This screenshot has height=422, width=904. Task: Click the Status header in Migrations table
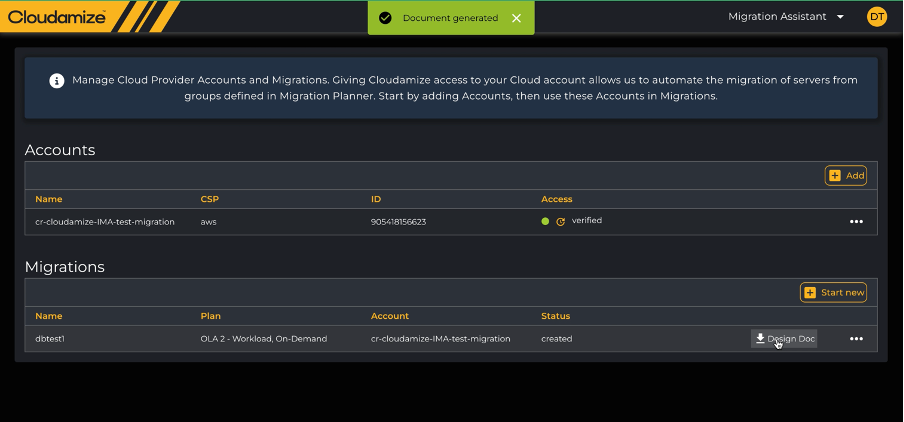pos(557,316)
